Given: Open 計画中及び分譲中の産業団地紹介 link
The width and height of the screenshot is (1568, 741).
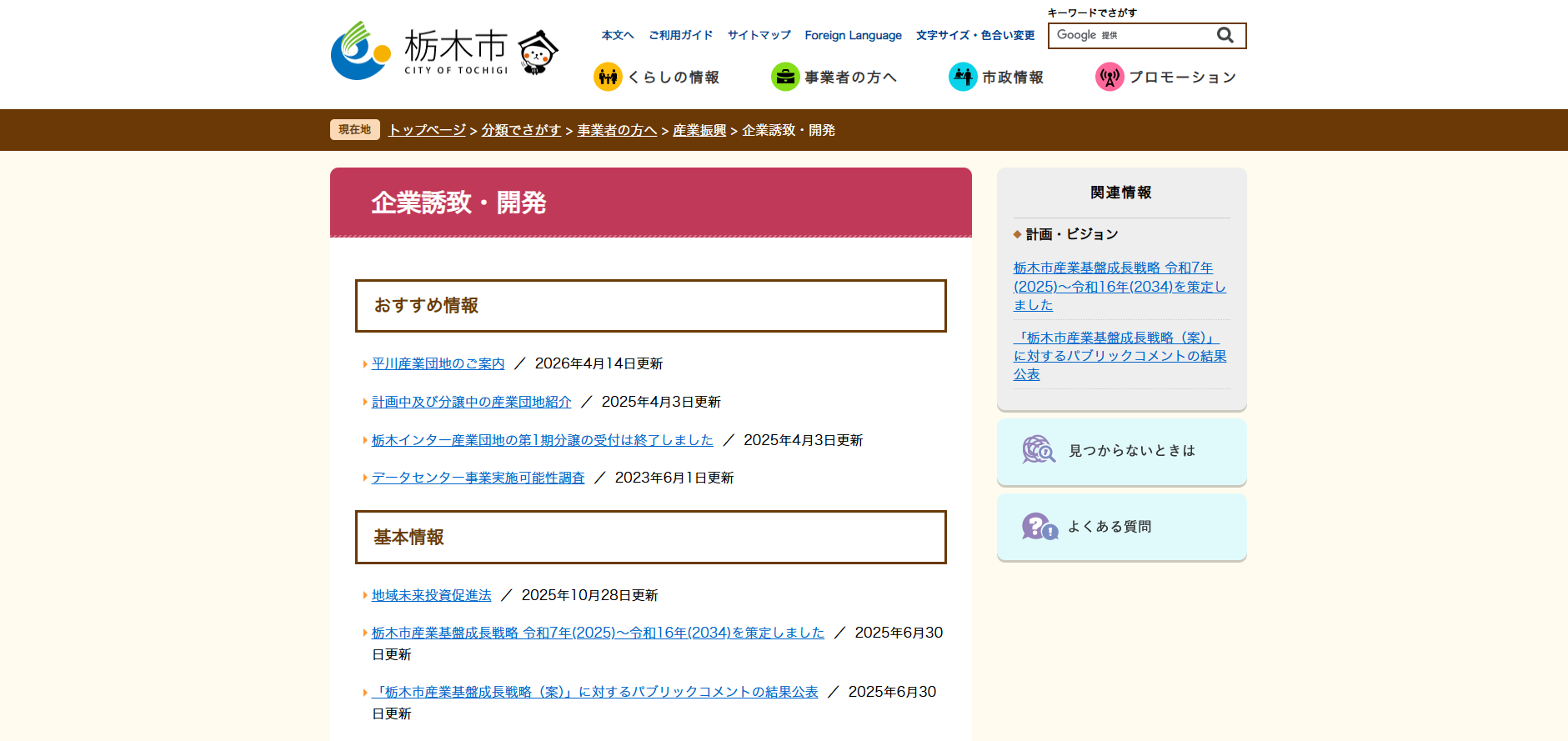Looking at the screenshot, I should click(471, 402).
